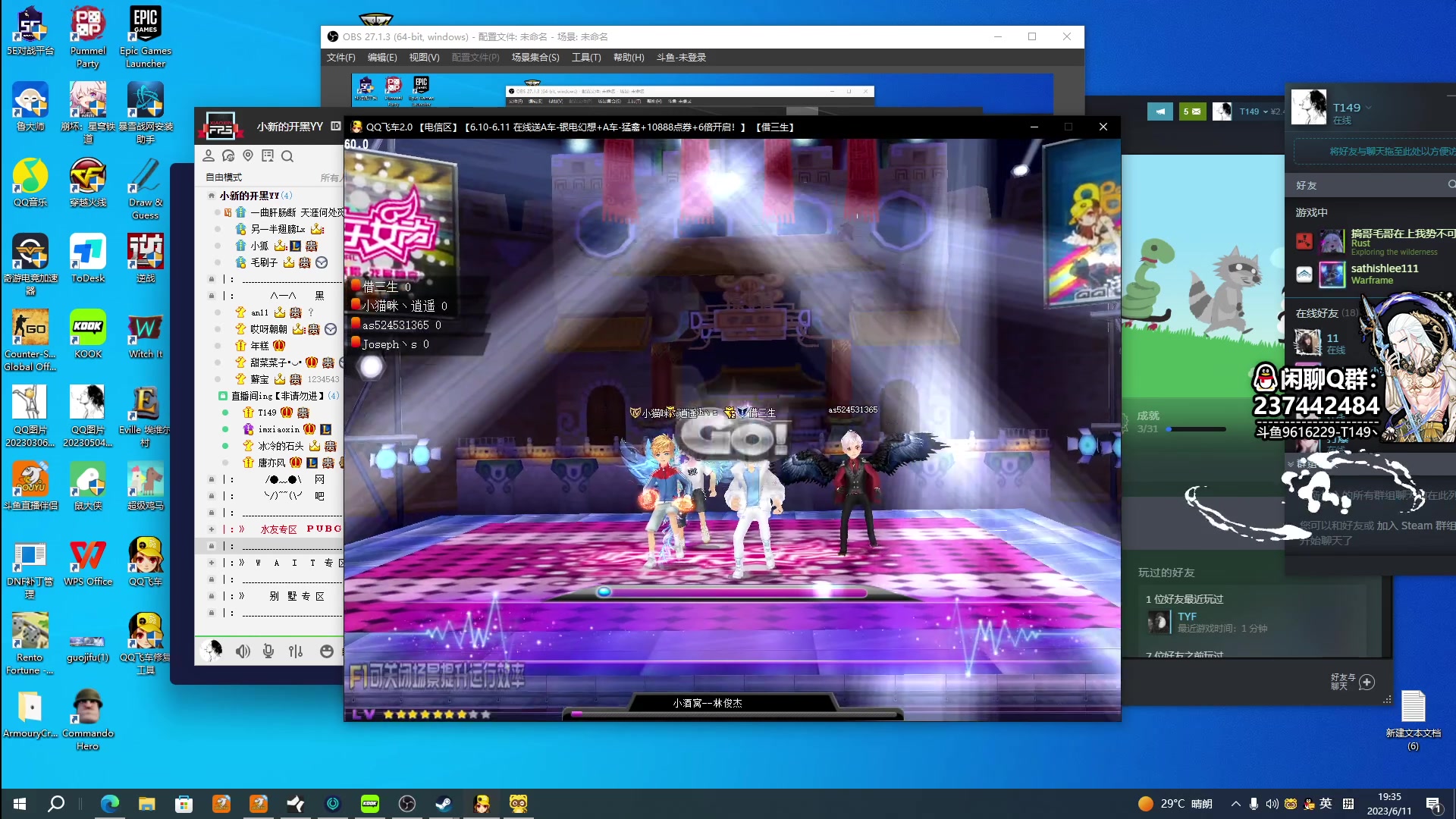1456x819 pixels.
Task: Expand the W A I T 专区 channel group
Action: pyautogui.click(x=212, y=563)
